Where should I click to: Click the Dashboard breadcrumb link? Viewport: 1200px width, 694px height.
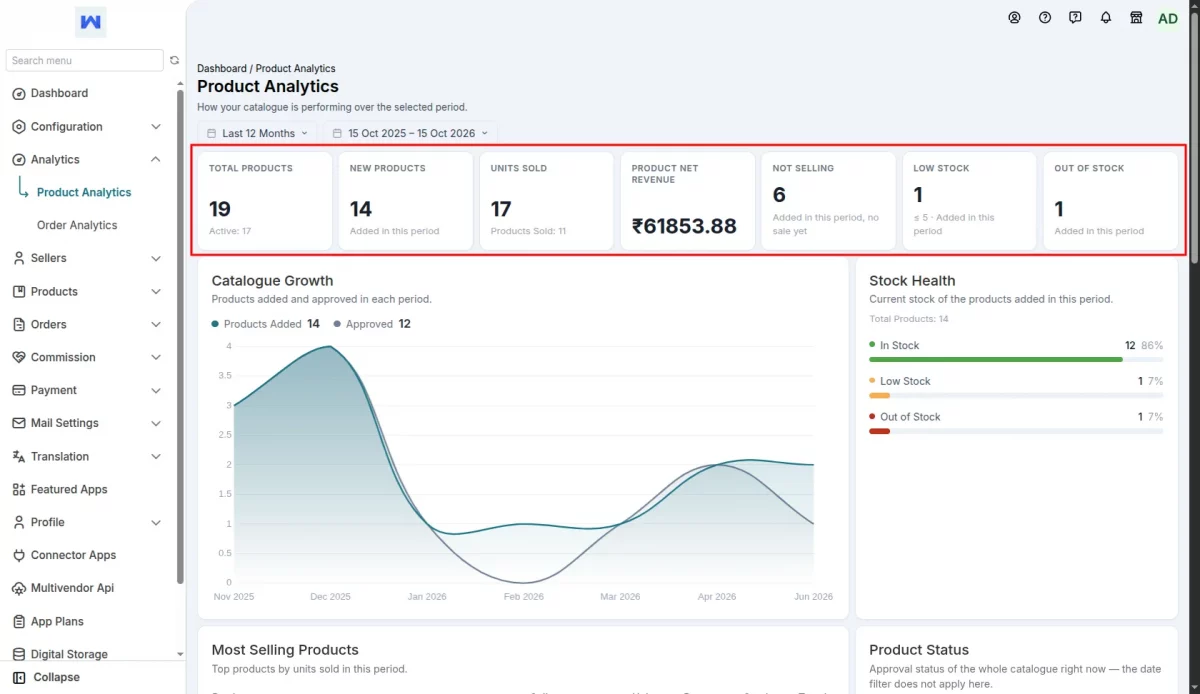[x=221, y=69]
